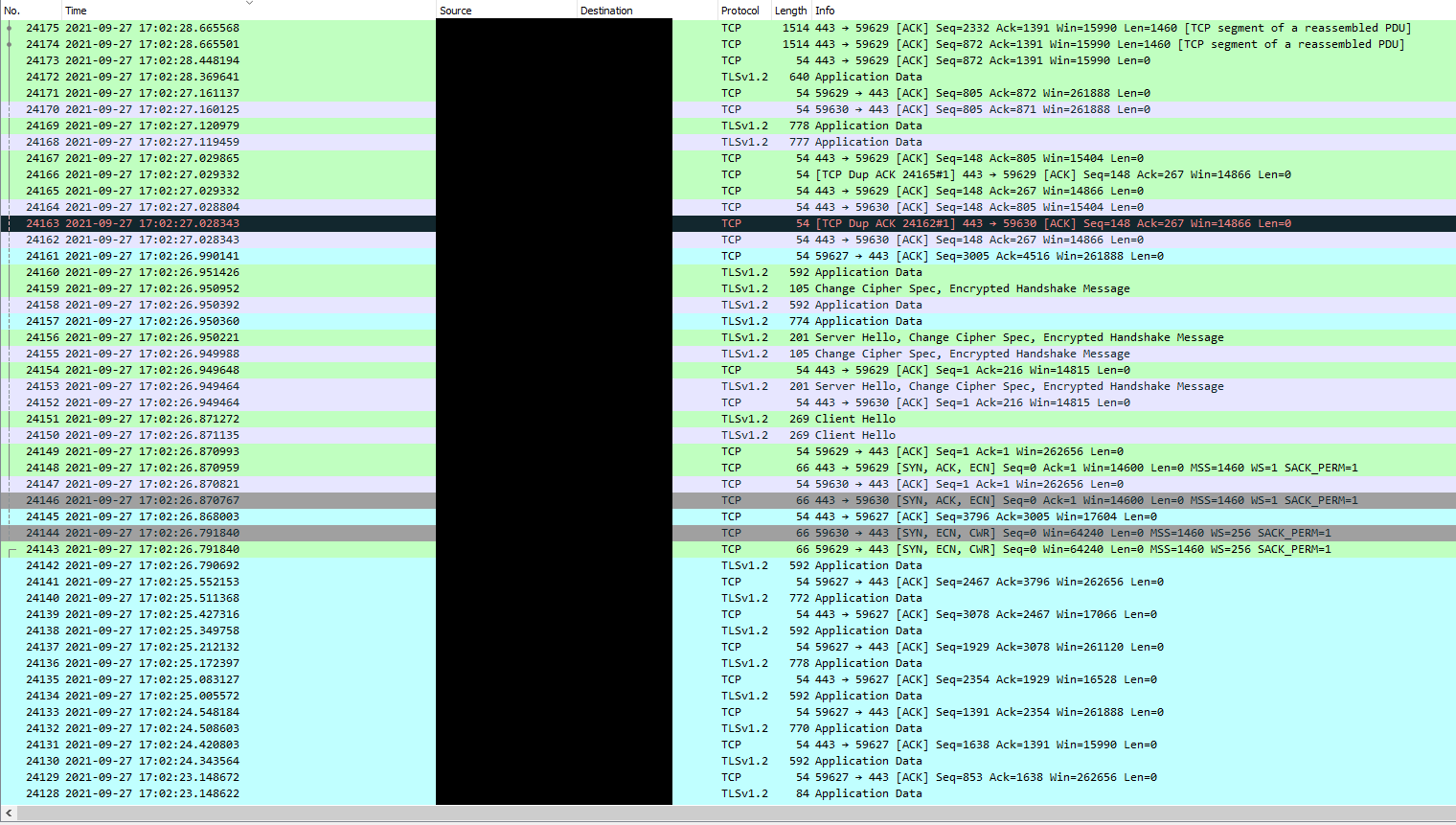This screenshot has height=825, width=1456.
Task: Click the related-packet dot beside packet 24174
Action: coord(8,43)
